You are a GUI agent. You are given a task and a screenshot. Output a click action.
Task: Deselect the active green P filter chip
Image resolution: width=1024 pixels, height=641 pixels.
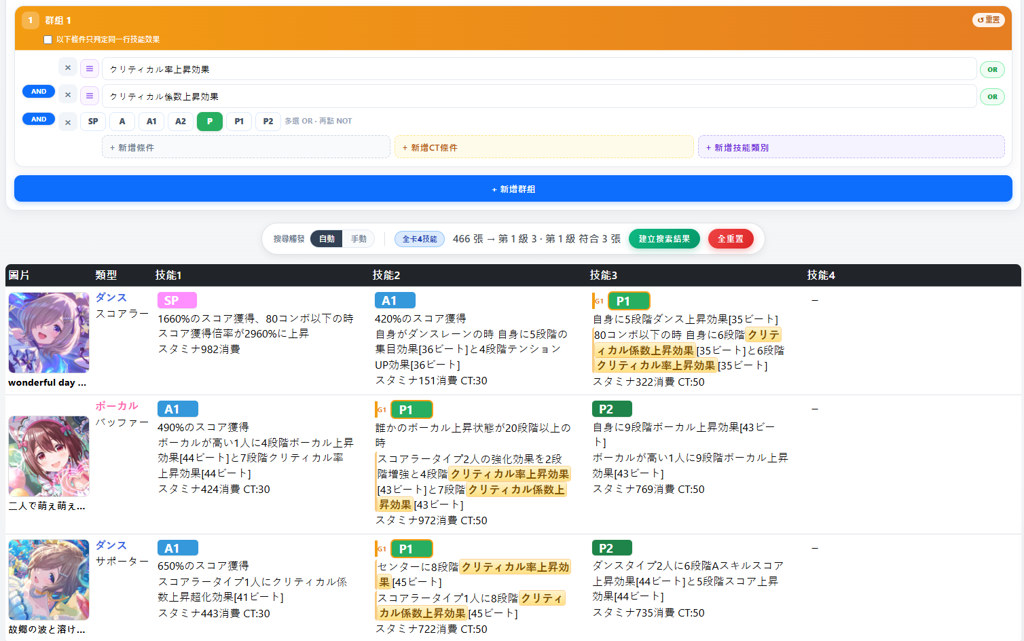click(x=210, y=121)
